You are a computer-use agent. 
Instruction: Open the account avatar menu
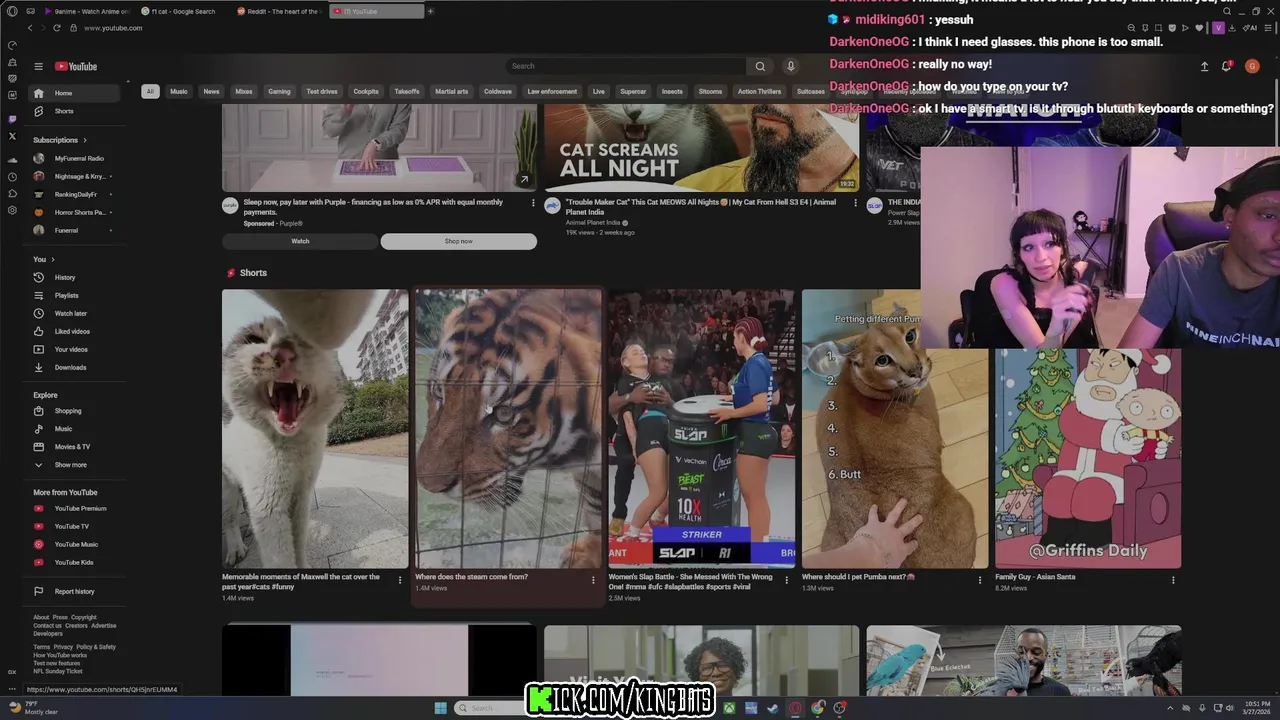(1252, 66)
